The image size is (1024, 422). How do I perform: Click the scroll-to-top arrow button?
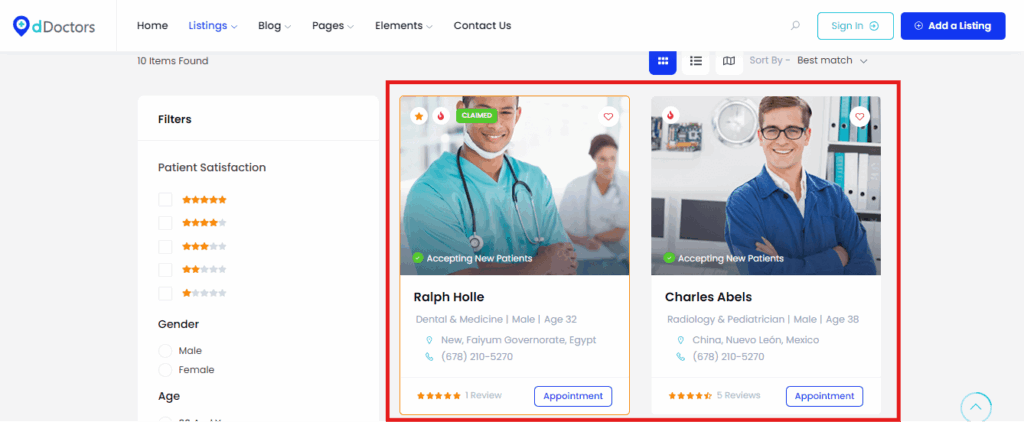[976, 406]
